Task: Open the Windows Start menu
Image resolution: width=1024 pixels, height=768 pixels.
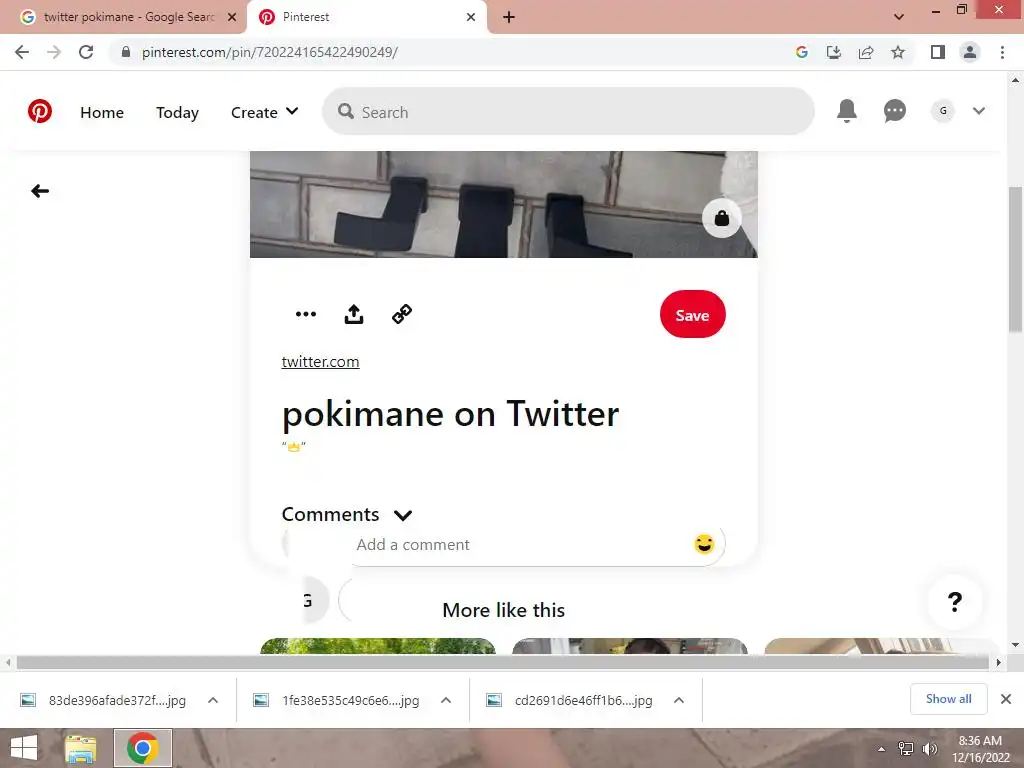Action: 24,748
